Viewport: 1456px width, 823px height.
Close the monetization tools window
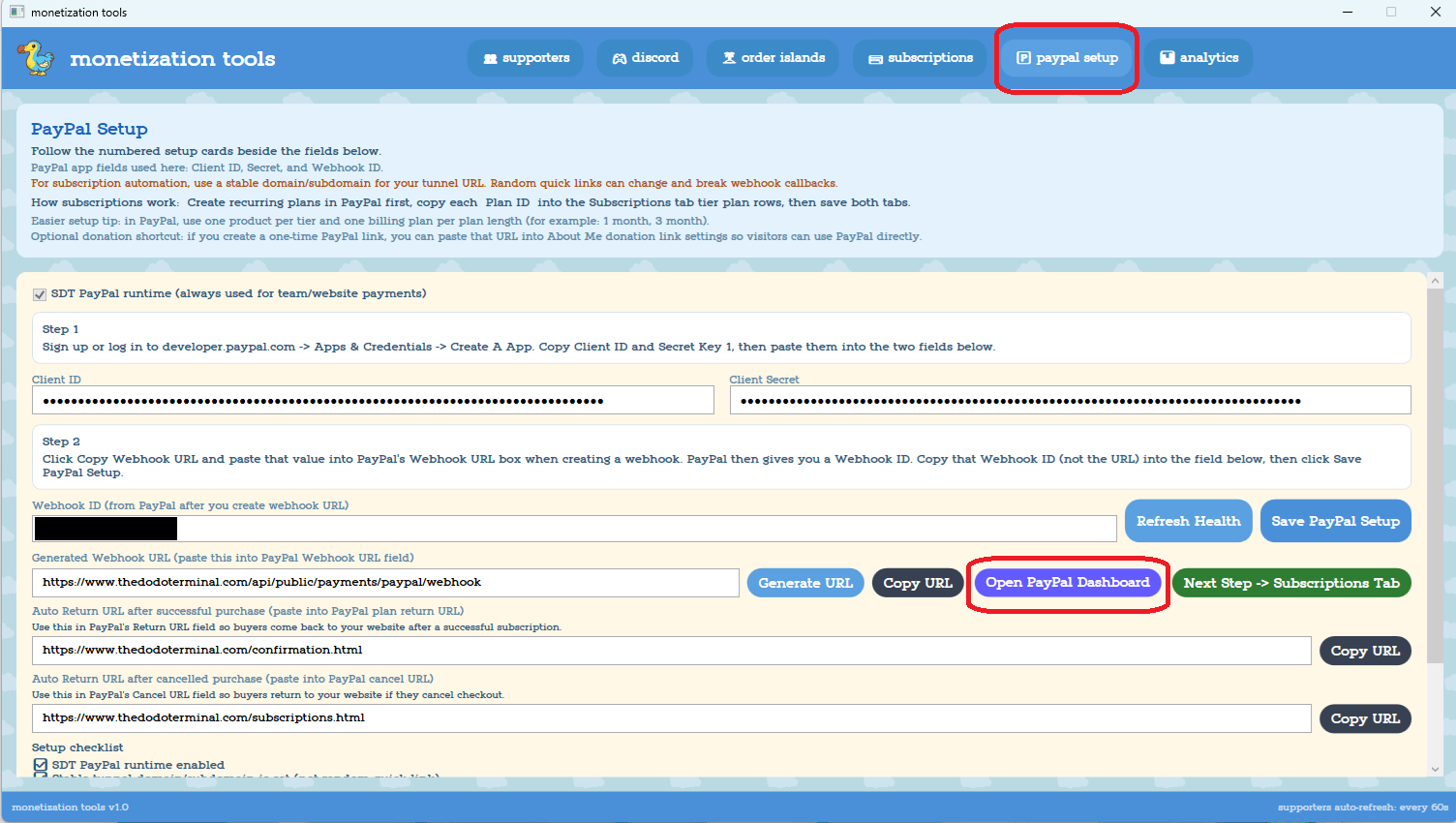[1435, 12]
